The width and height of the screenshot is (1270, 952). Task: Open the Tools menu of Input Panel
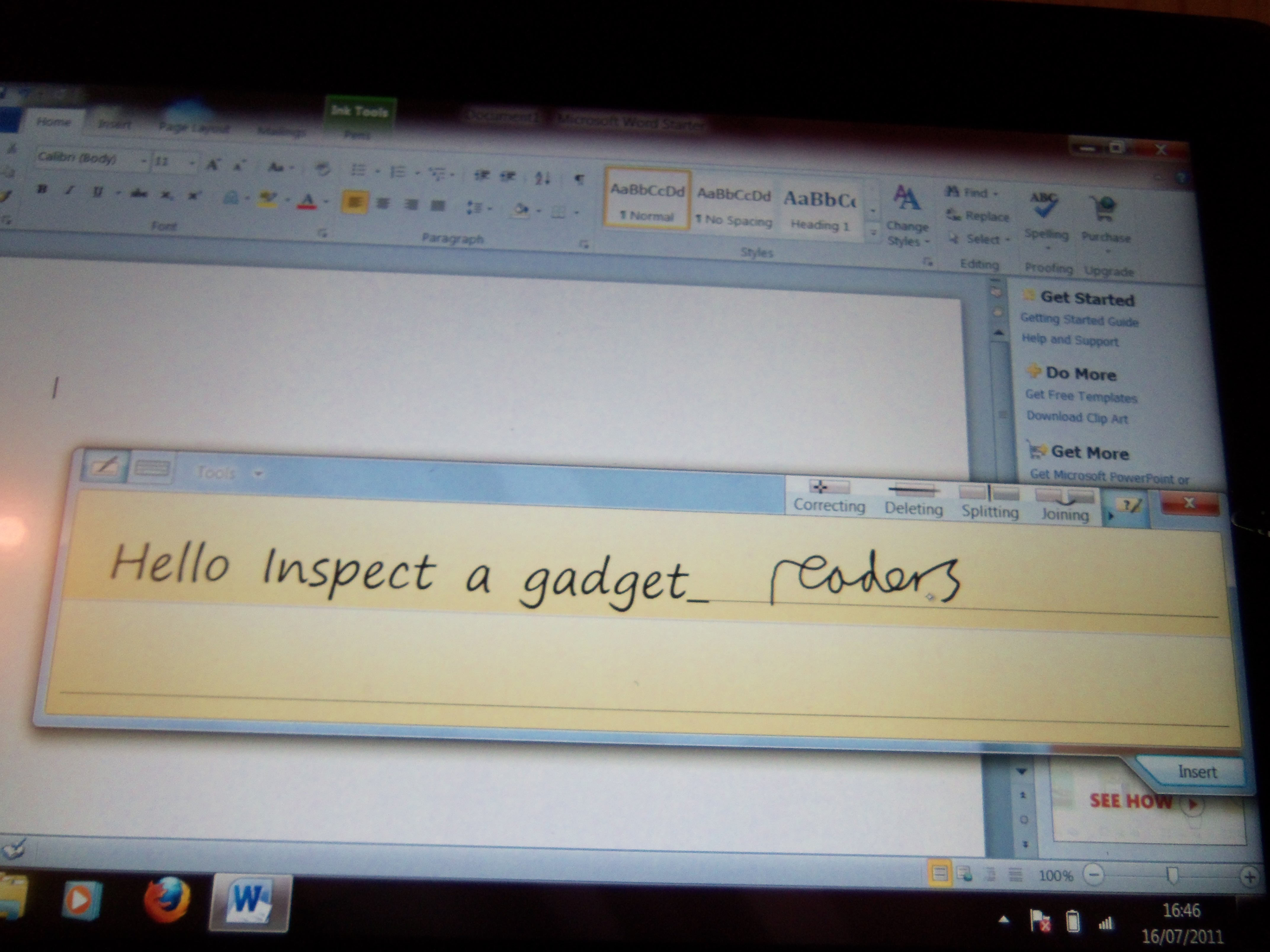point(229,473)
